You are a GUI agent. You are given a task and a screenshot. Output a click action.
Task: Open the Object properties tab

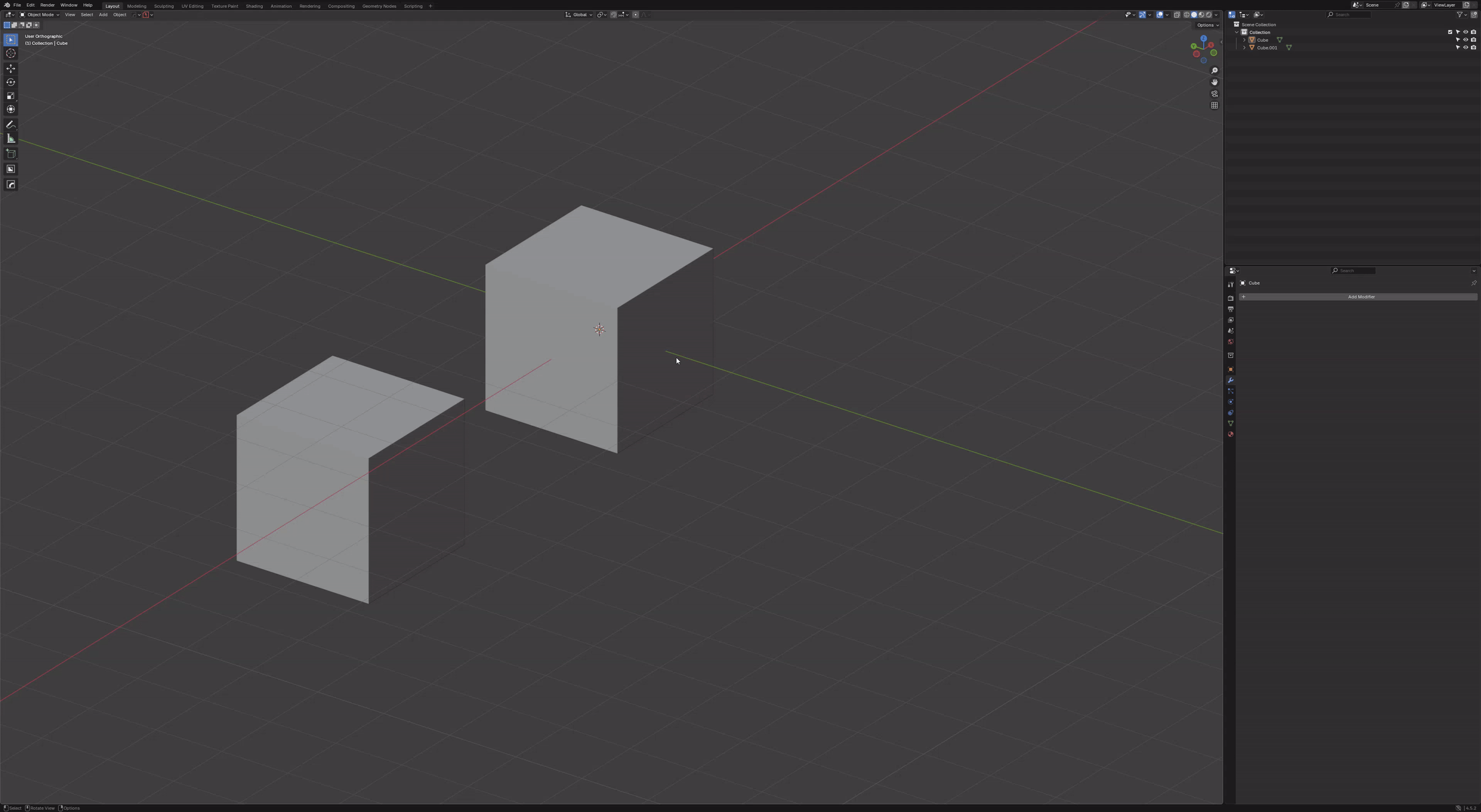(x=1231, y=370)
